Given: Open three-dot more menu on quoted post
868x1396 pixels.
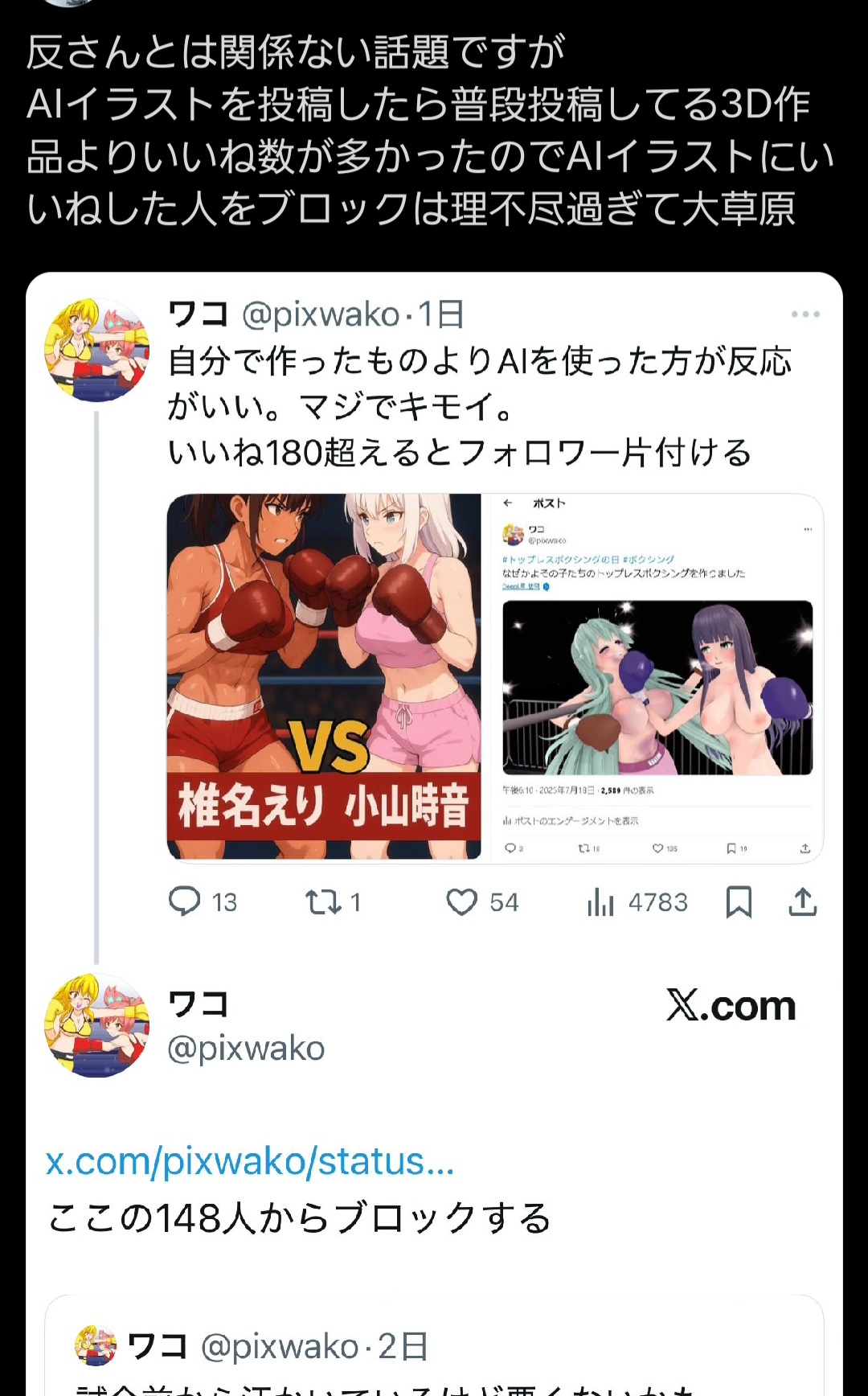Looking at the screenshot, I should pyautogui.click(x=805, y=314).
